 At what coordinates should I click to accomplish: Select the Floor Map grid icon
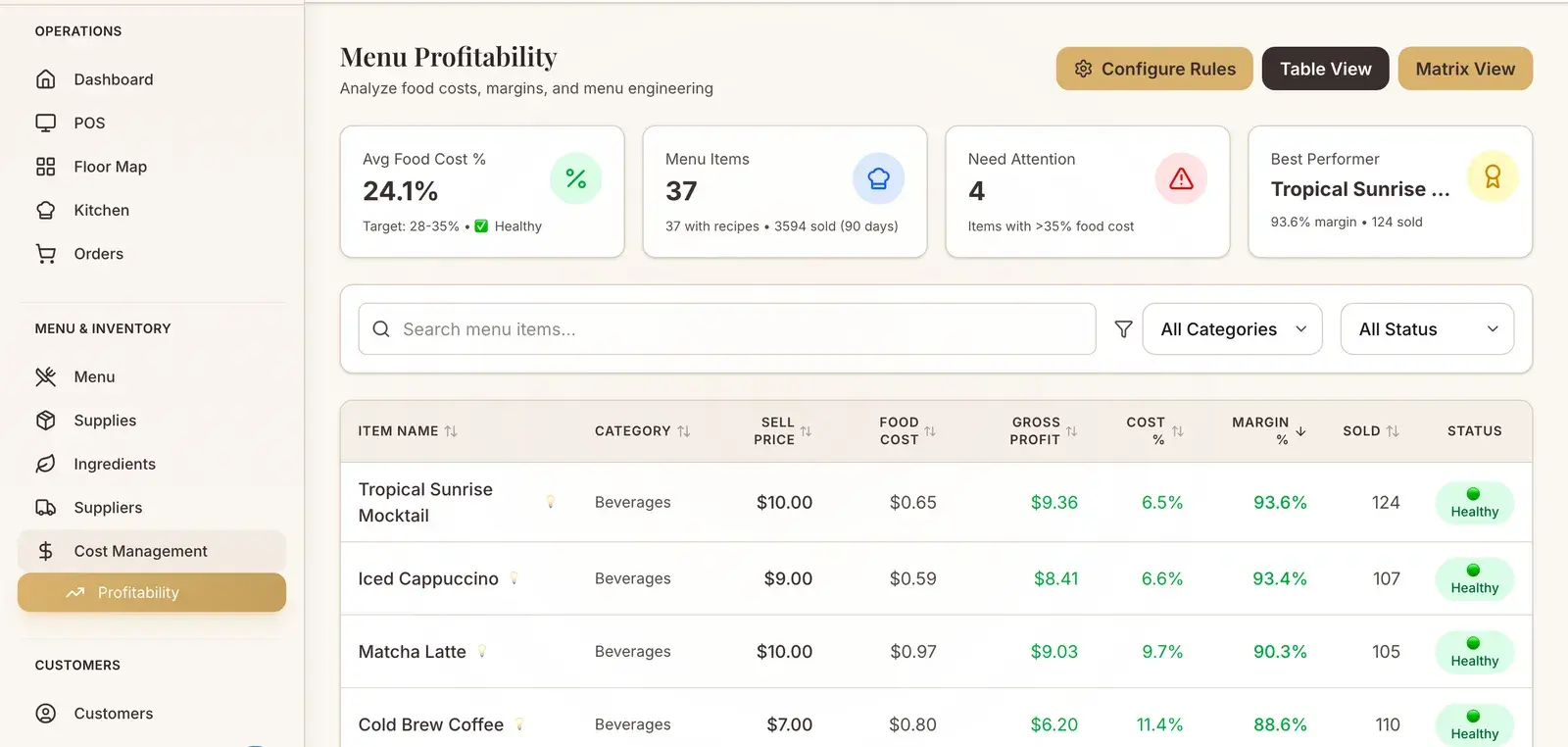coord(46,167)
